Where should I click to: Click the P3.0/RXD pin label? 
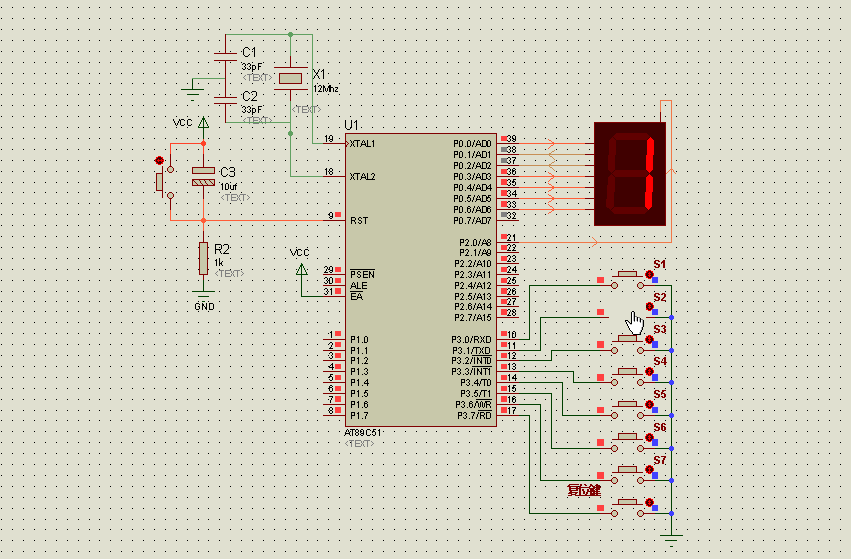[x=471, y=340]
